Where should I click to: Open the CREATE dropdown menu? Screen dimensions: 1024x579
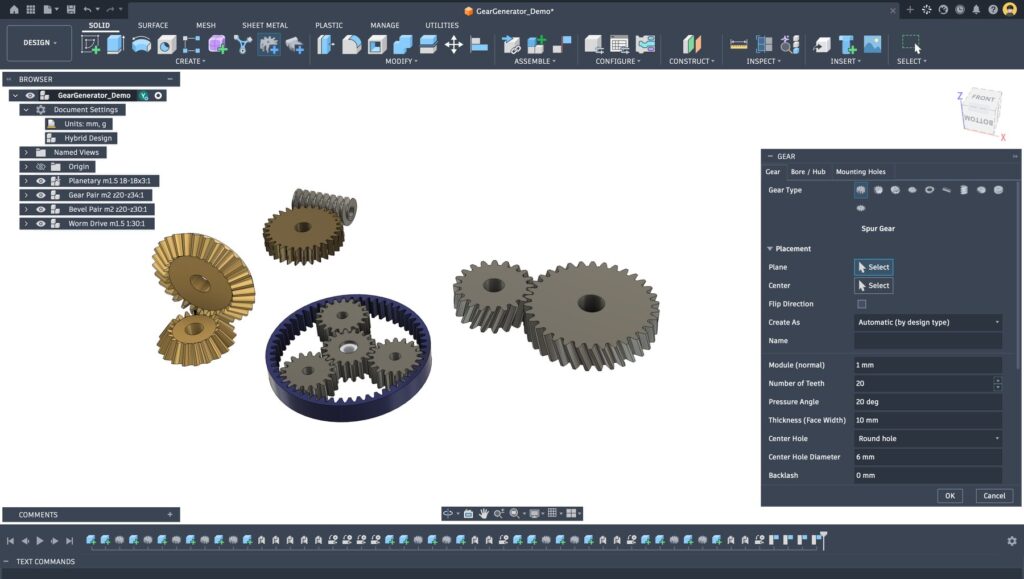(190, 61)
